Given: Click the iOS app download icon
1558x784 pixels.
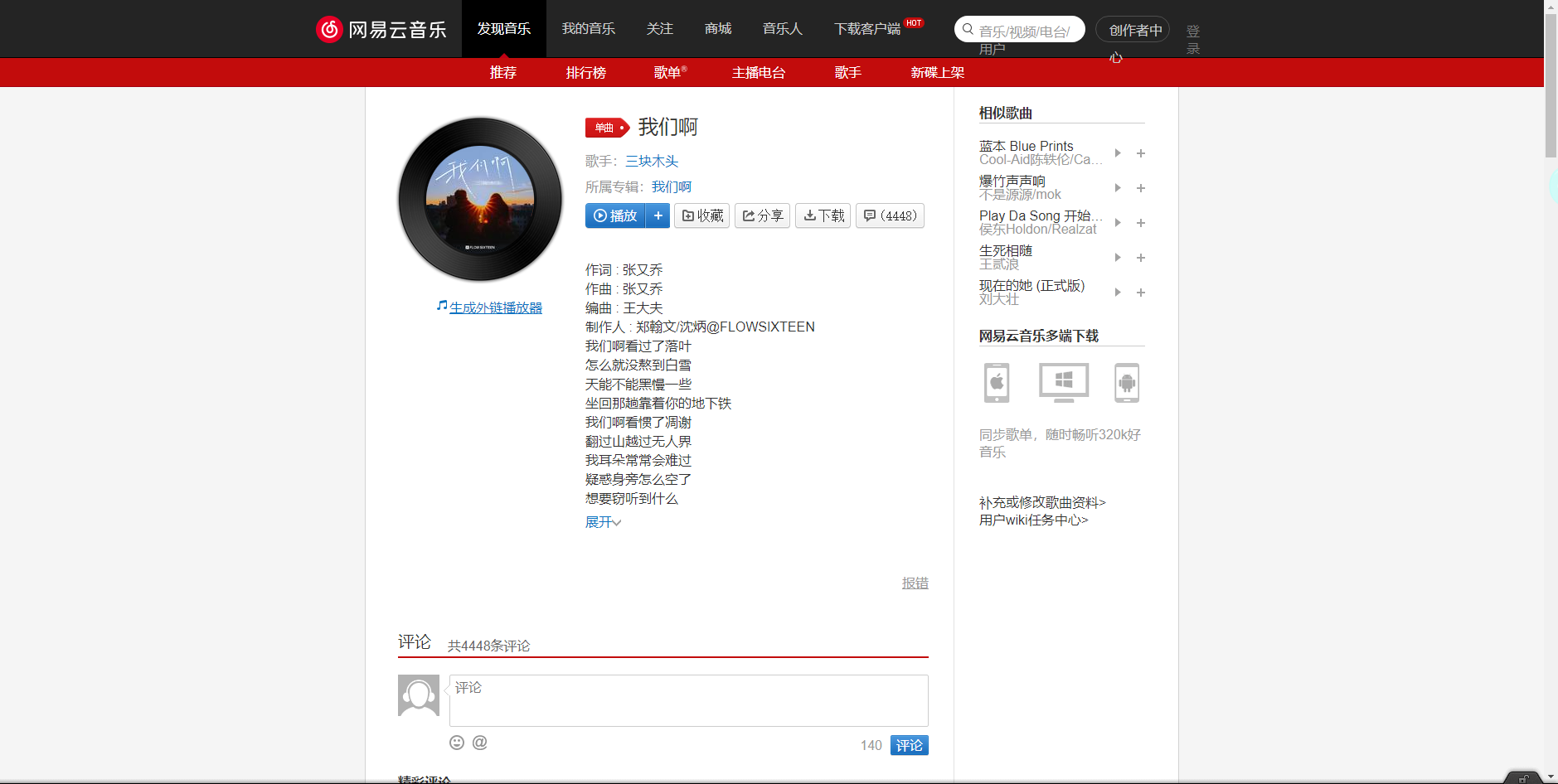Looking at the screenshot, I should [996, 383].
